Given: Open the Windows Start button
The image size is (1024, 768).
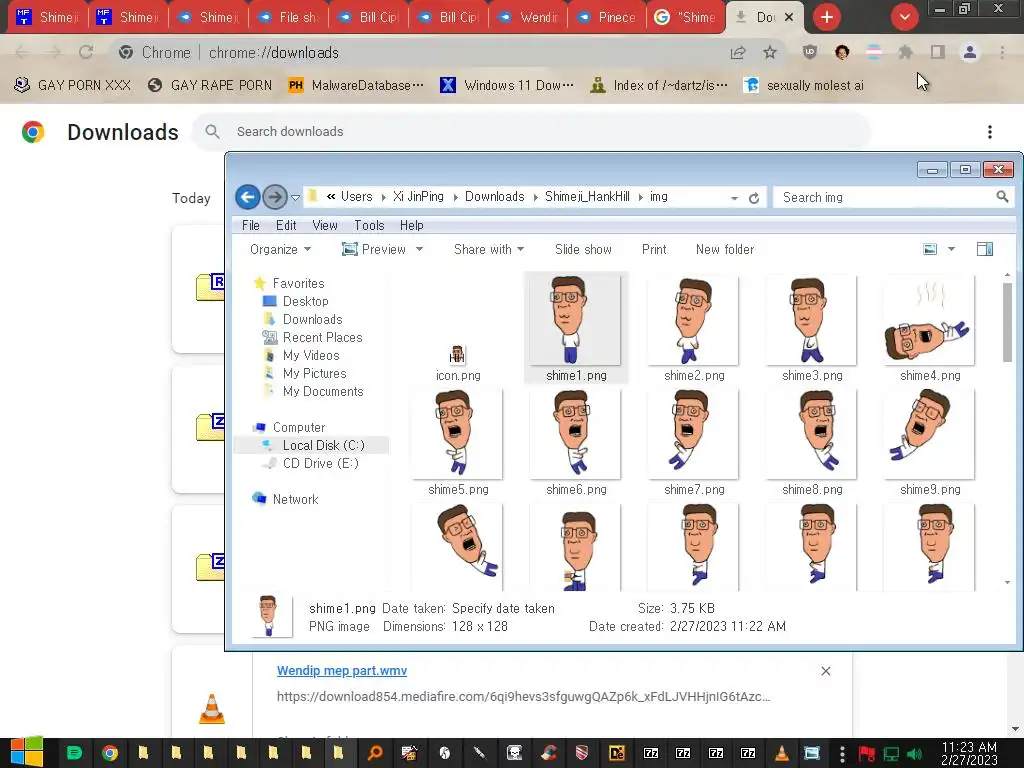Looking at the screenshot, I should click(27, 752).
